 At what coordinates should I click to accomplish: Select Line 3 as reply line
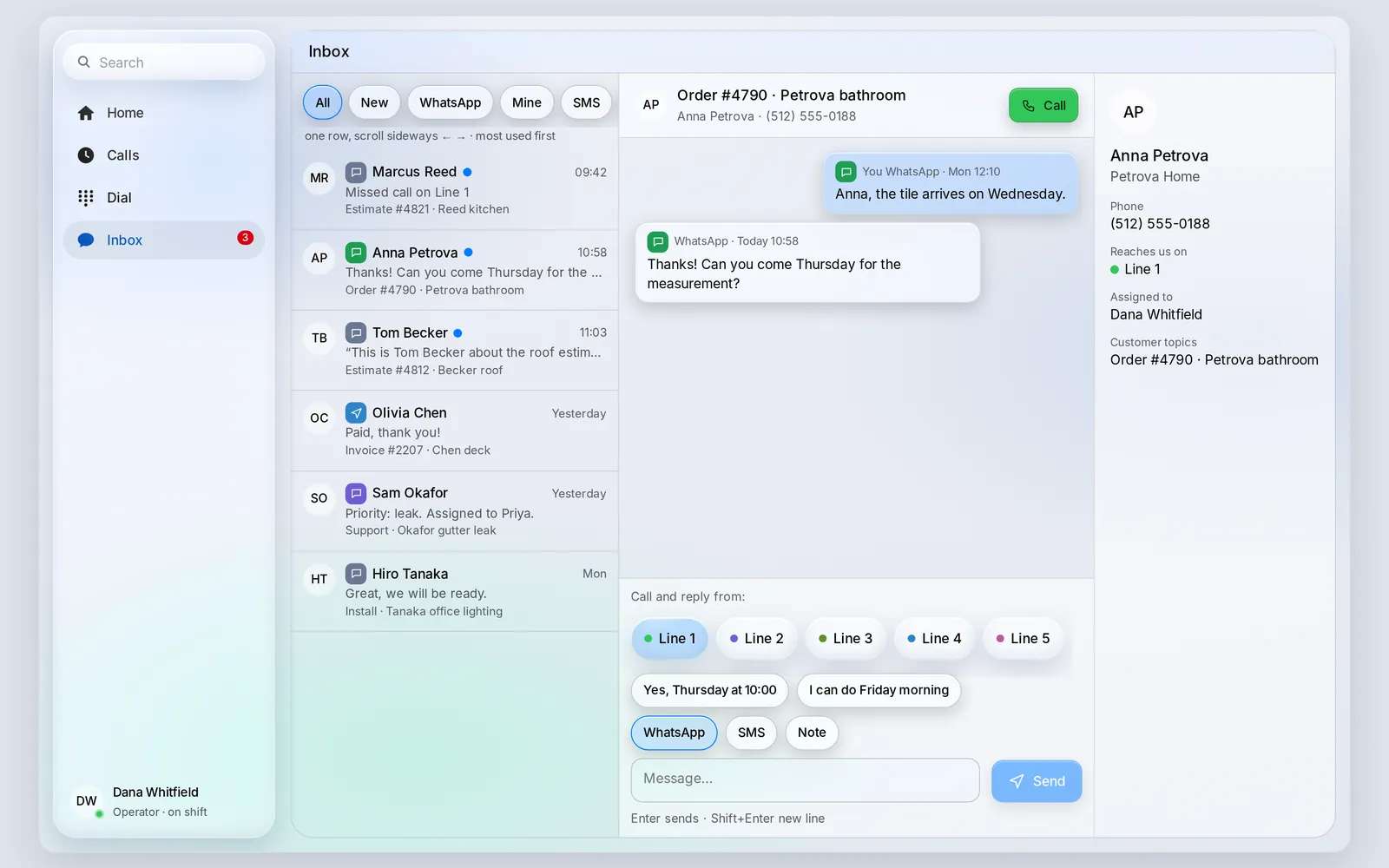[x=846, y=639]
